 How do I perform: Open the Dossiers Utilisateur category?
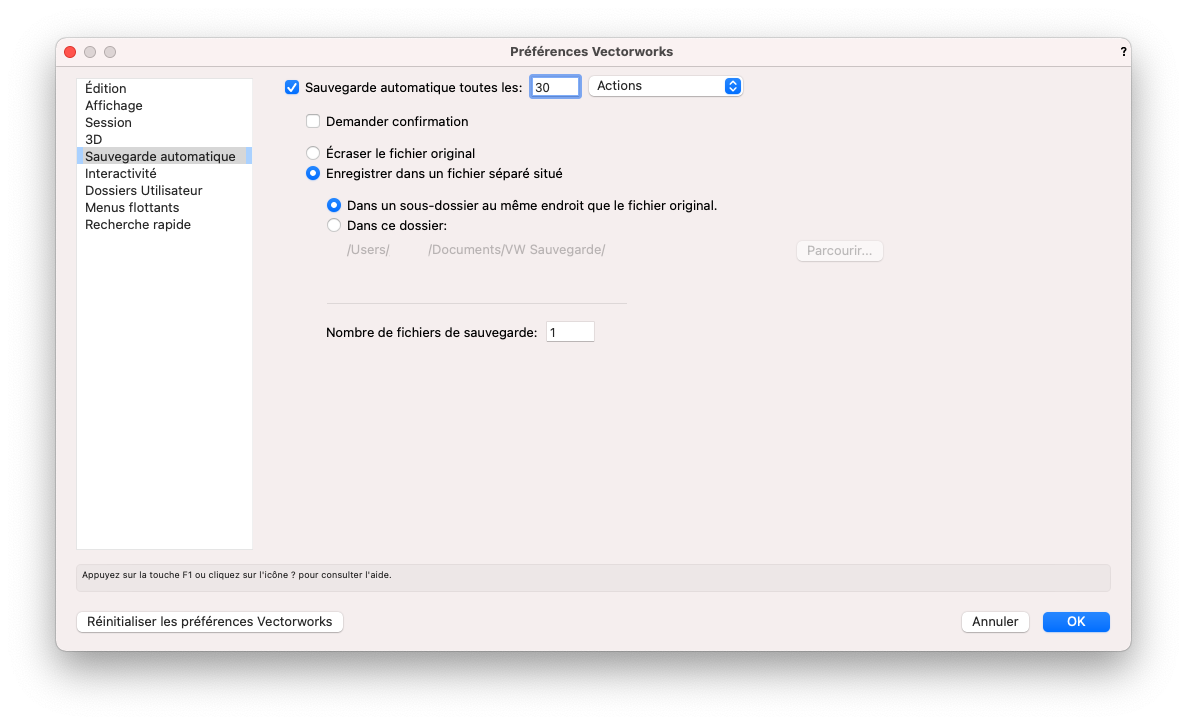[164, 191]
